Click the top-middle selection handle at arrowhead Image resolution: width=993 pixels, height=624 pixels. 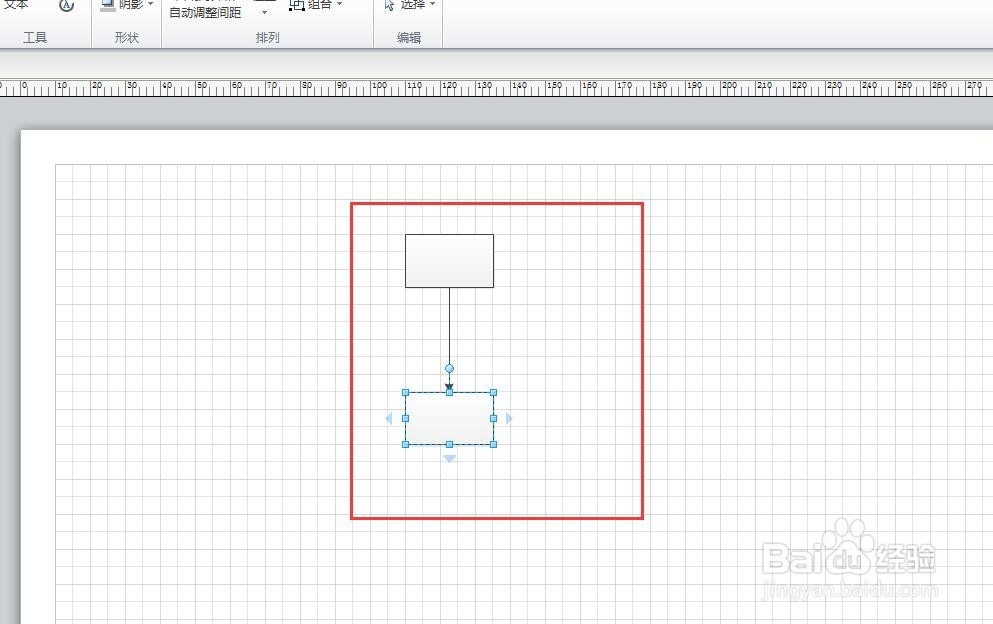tap(449, 392)
